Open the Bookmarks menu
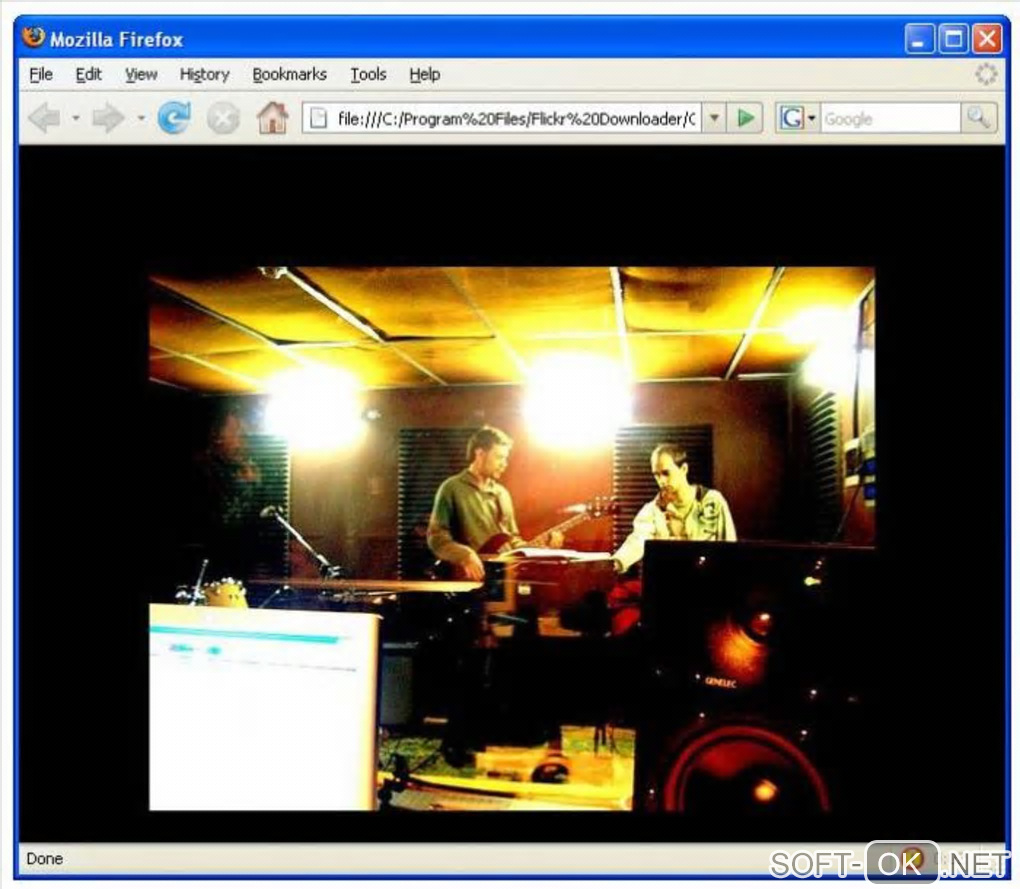 click(x=289, y=75)
